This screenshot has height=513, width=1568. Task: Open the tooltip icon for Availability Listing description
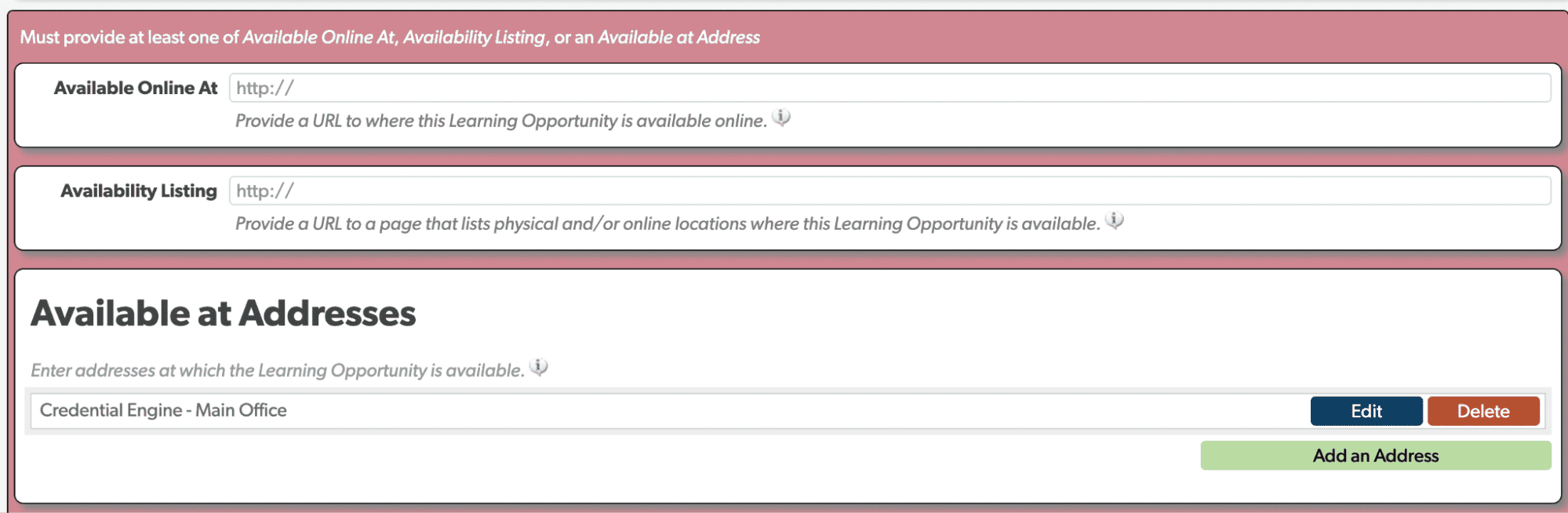coord(1115,220)
